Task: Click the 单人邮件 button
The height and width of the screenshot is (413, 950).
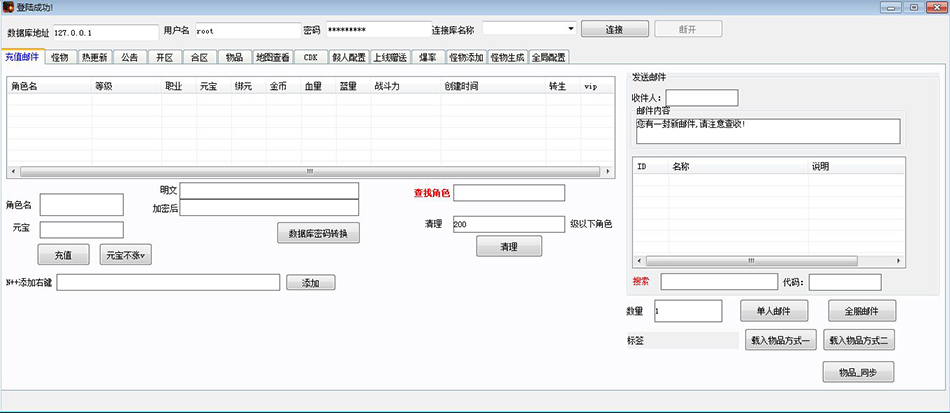Action: coord(774,311)
